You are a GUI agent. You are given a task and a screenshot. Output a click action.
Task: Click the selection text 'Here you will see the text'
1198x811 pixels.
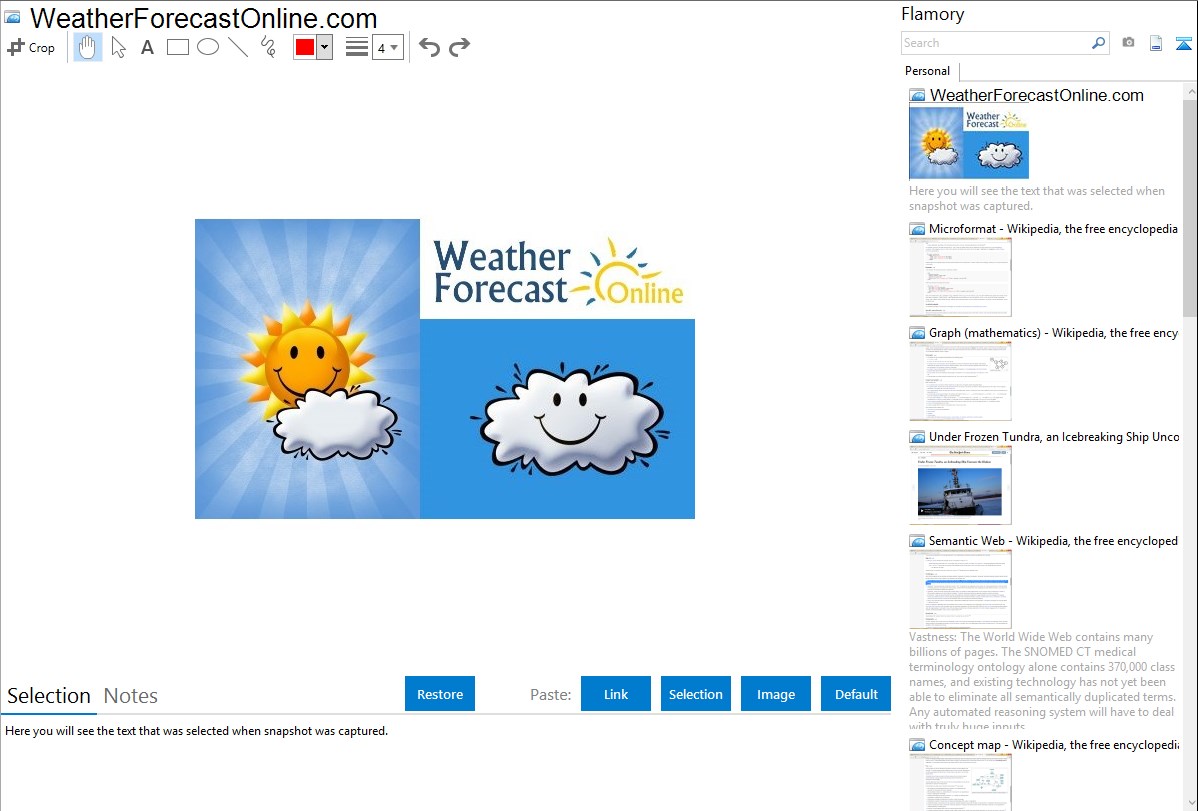pyautogui.click(x=196, y=731)
